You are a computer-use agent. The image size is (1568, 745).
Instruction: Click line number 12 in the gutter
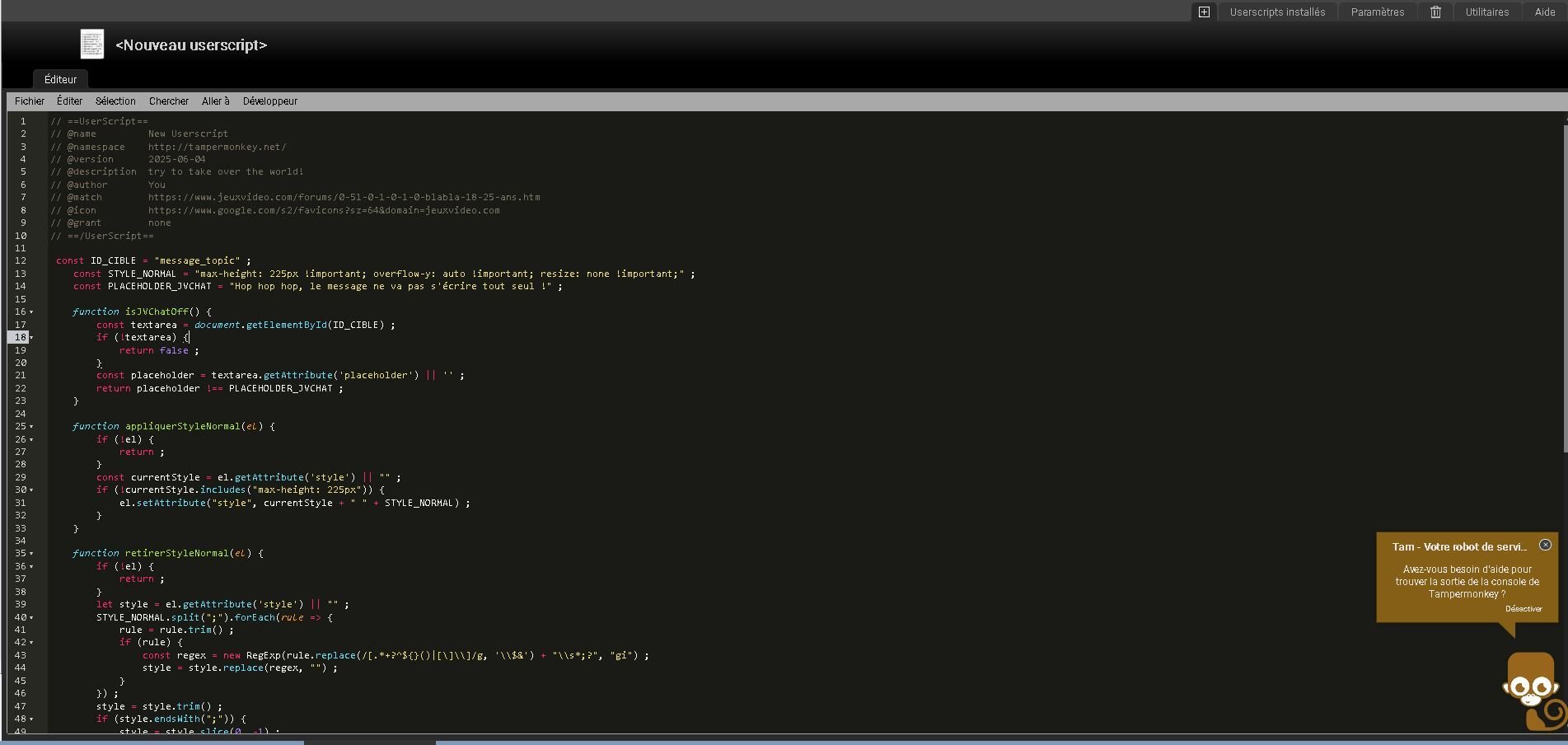(x=21, y=260)
